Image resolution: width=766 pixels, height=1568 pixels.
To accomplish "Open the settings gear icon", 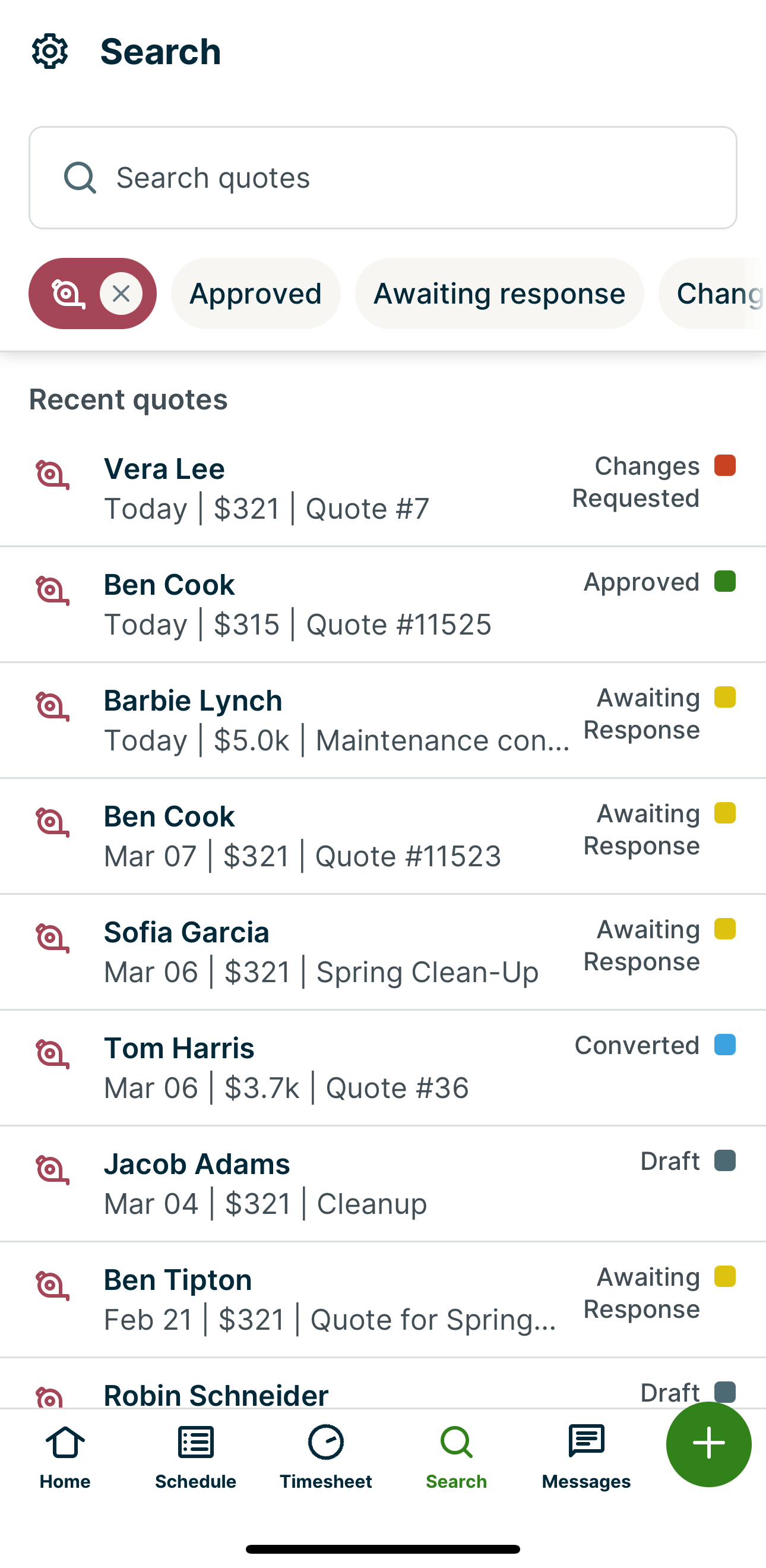I will click(x=50, y=51).
